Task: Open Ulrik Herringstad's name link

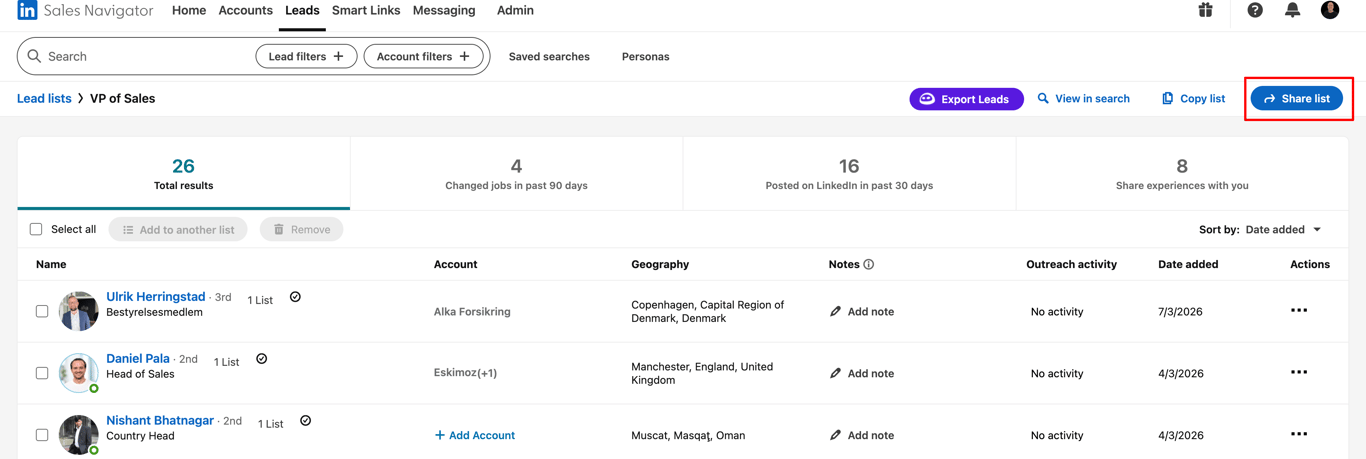Action: coord(156,296)
